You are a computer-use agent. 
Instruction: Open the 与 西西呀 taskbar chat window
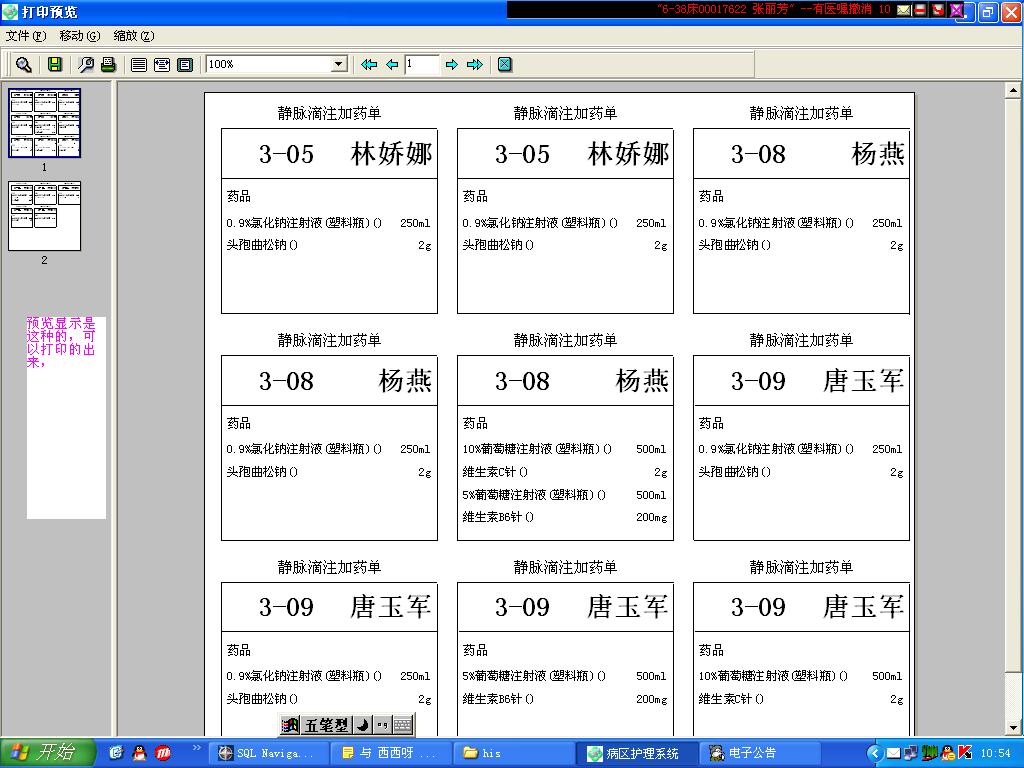389,753
